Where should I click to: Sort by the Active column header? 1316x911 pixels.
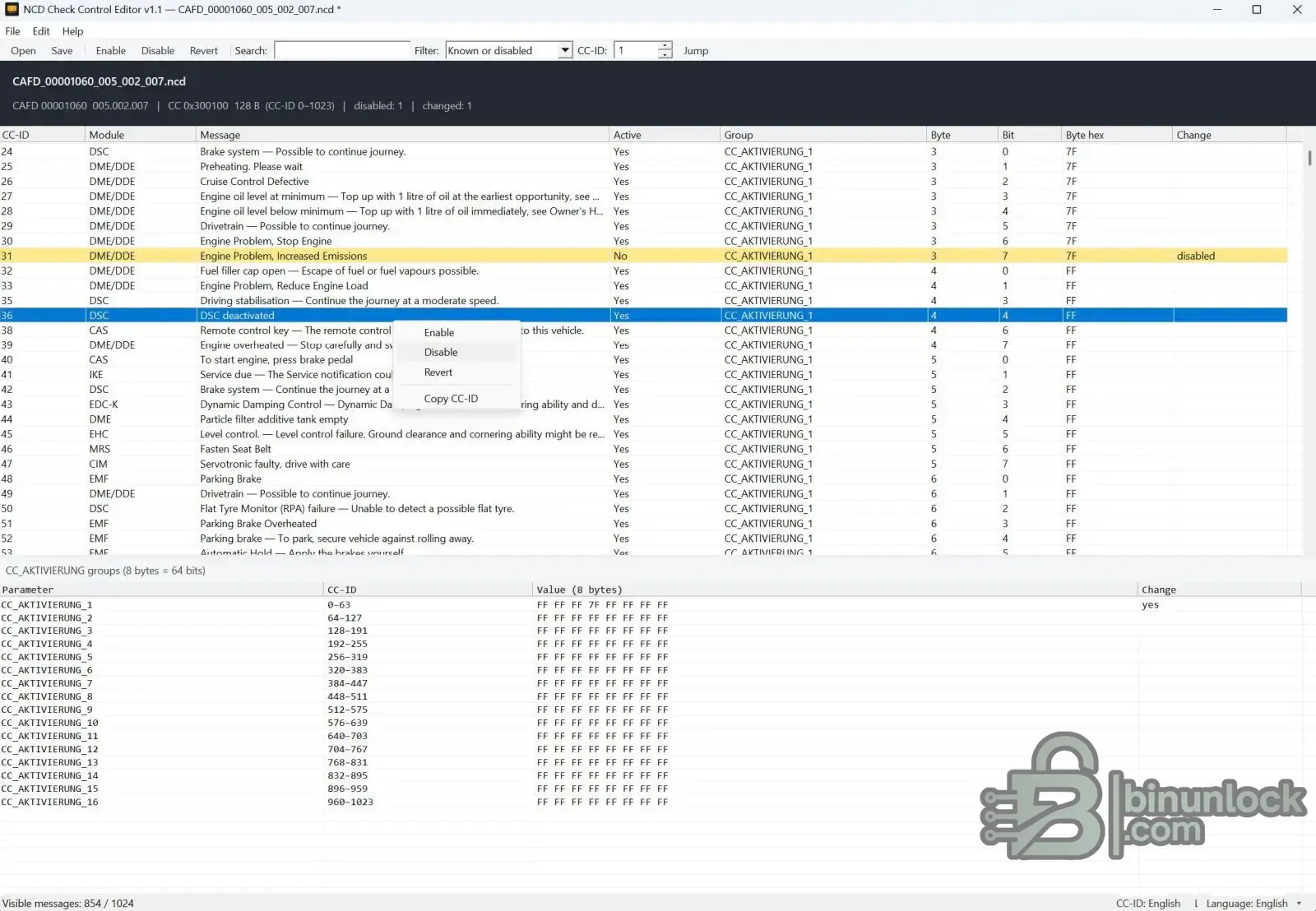(x=665, y=135)
